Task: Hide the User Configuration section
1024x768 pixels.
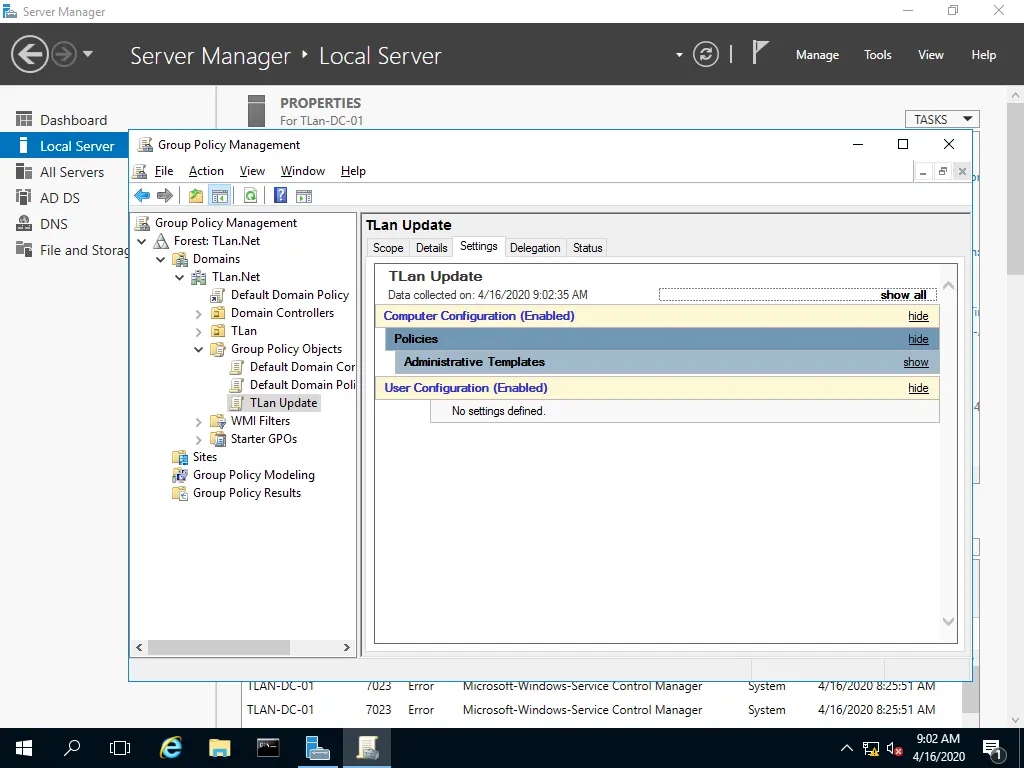Action: [x=918, y=388]
